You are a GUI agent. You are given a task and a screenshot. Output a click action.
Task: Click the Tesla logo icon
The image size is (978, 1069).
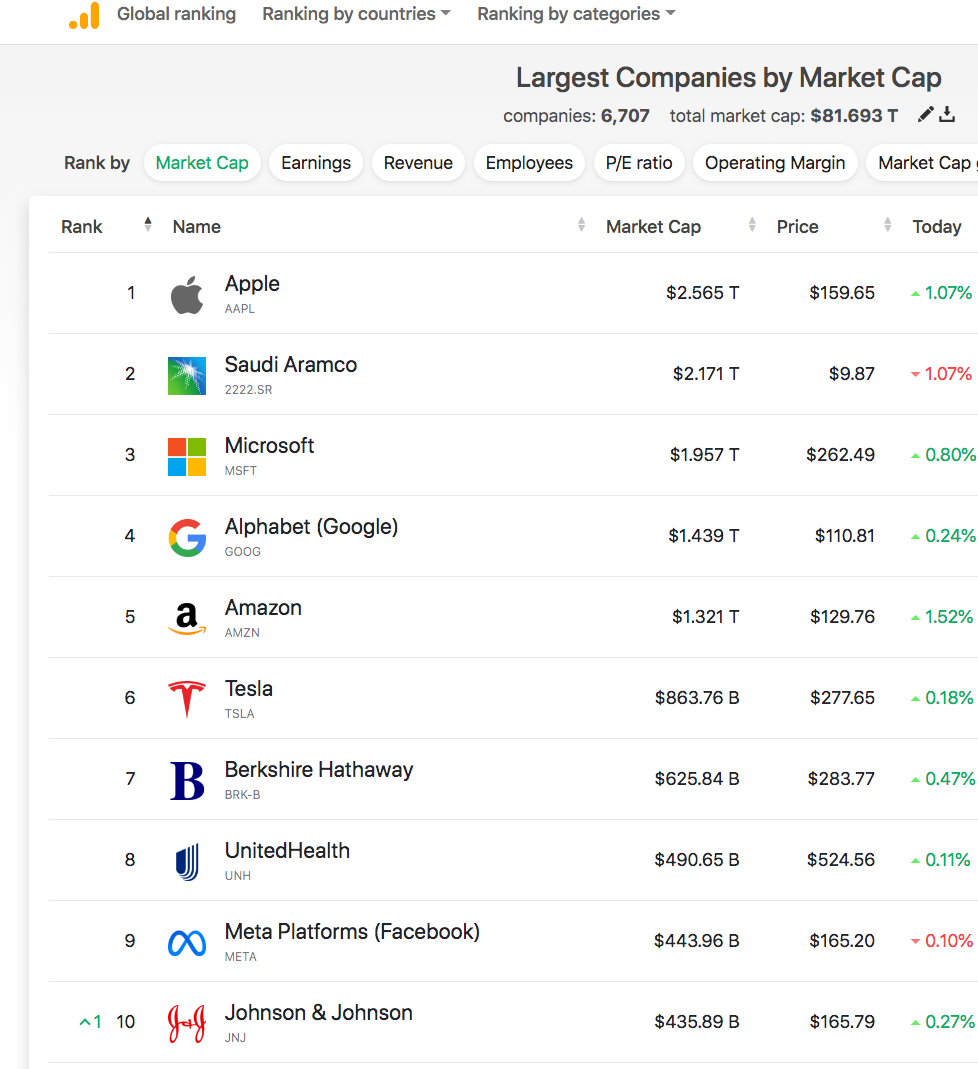pyautogui.click(x=187, y=699)
